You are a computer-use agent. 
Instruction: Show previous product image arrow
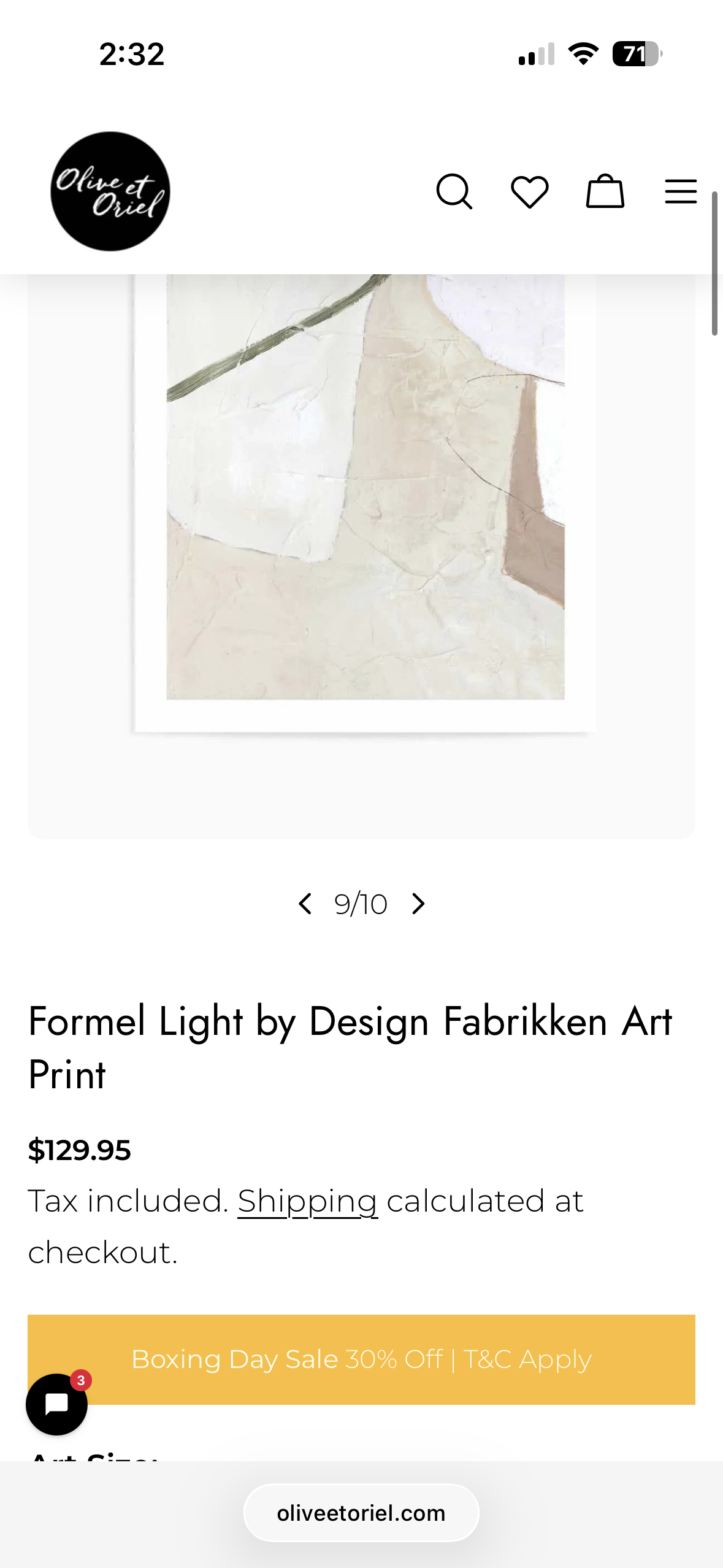pyautogui.click(x=305, y=904)
